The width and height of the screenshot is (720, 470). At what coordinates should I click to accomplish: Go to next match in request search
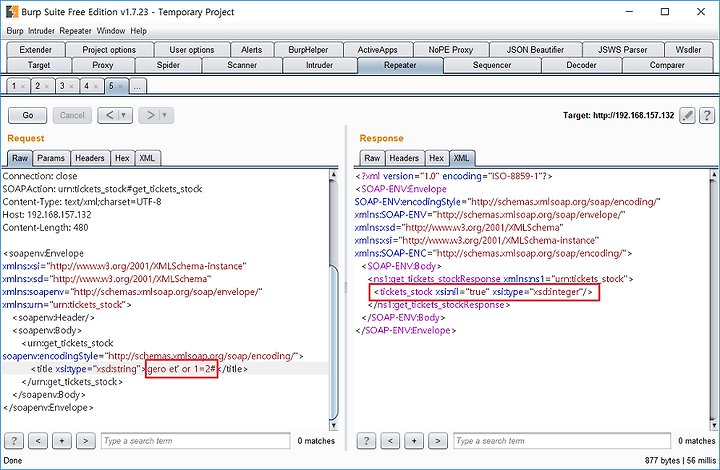pyautogui.click(x=86, y=441)
